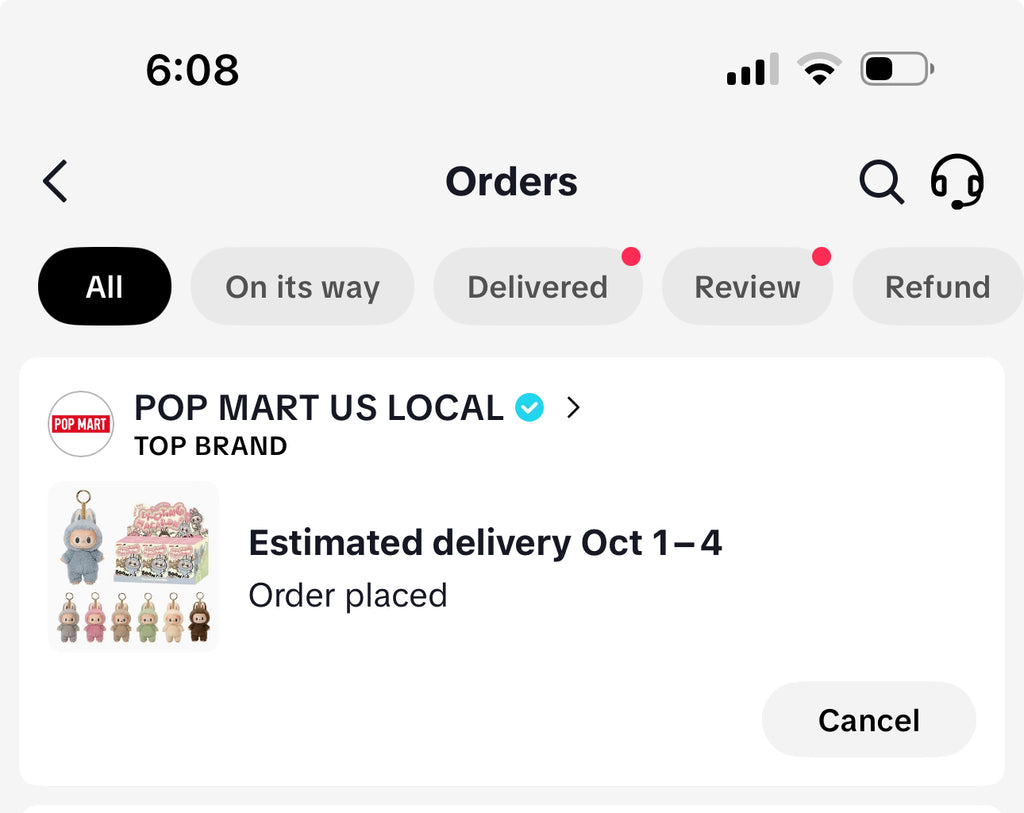Screen dimensions: 1024x813
Task: Open the Delivered orders tab
Action: 537,287
